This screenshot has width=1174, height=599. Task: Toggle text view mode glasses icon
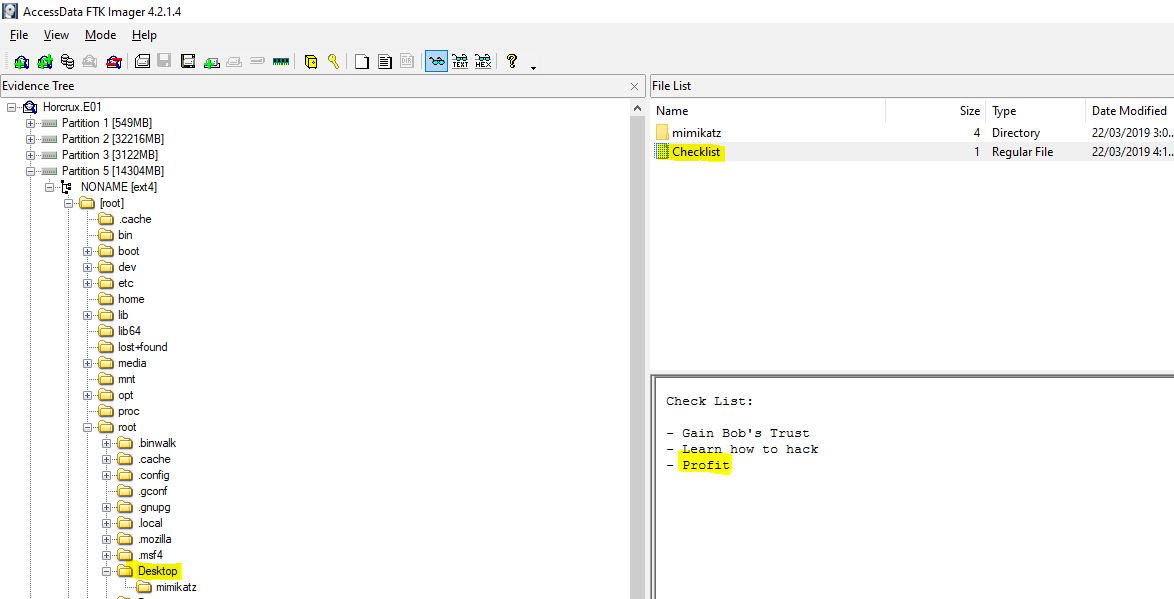(460, 61)
